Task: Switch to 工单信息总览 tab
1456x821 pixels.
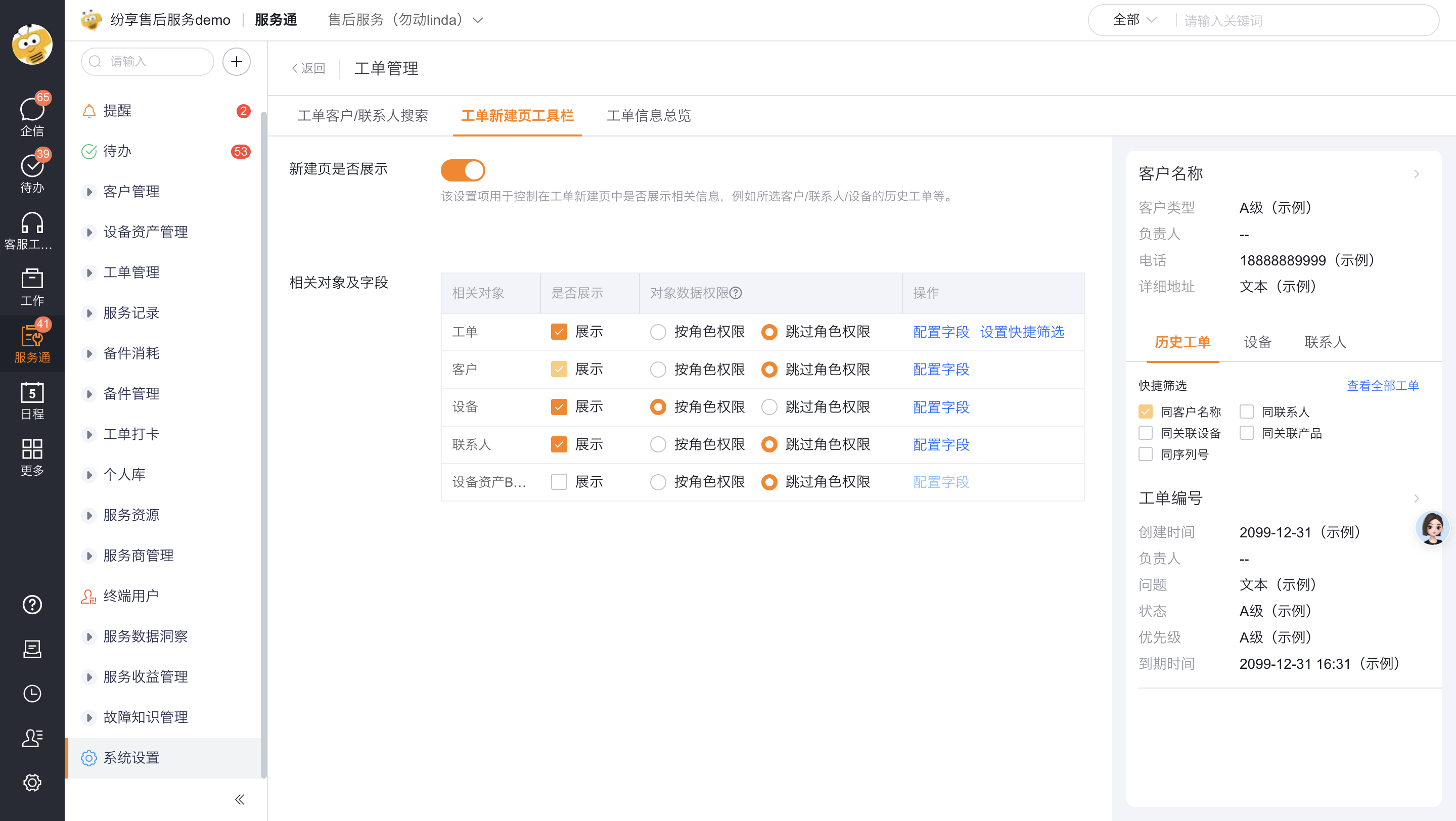Action: [649, 116]
